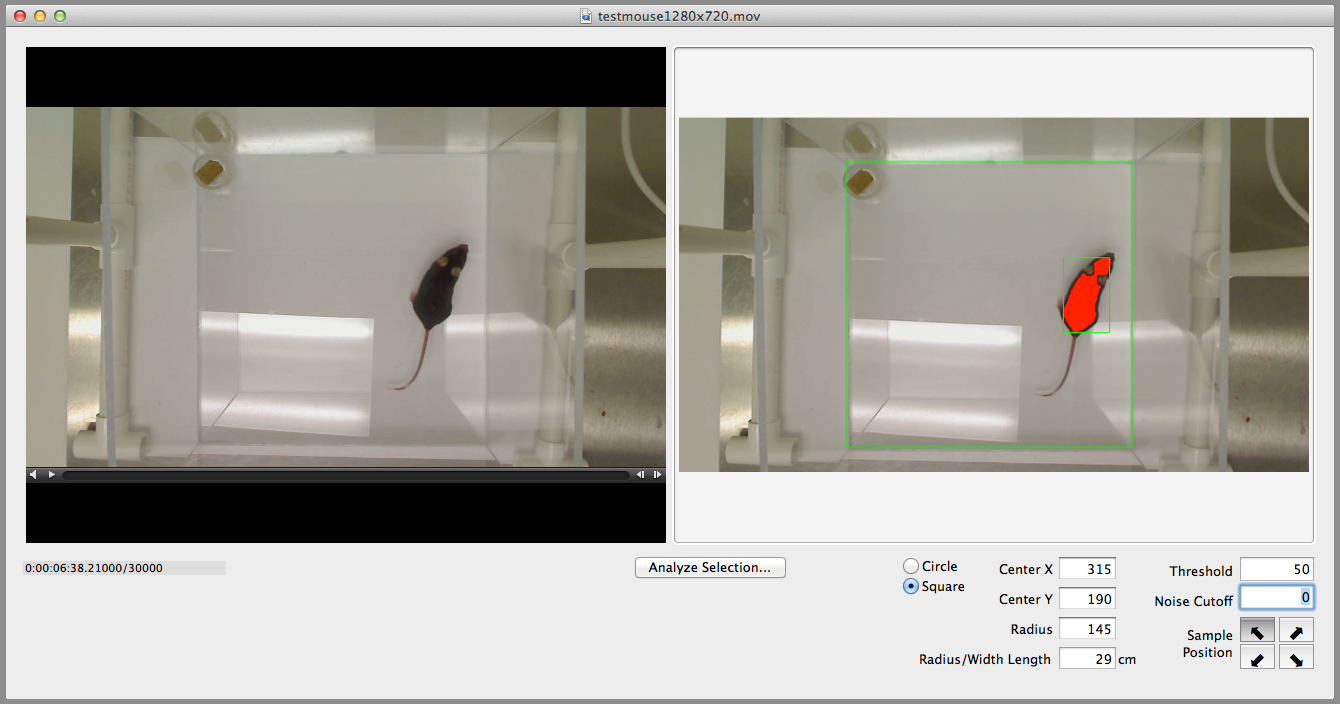Click the Analyze Selection... button
Screen dimensions: 1340x704
[710, 568]
